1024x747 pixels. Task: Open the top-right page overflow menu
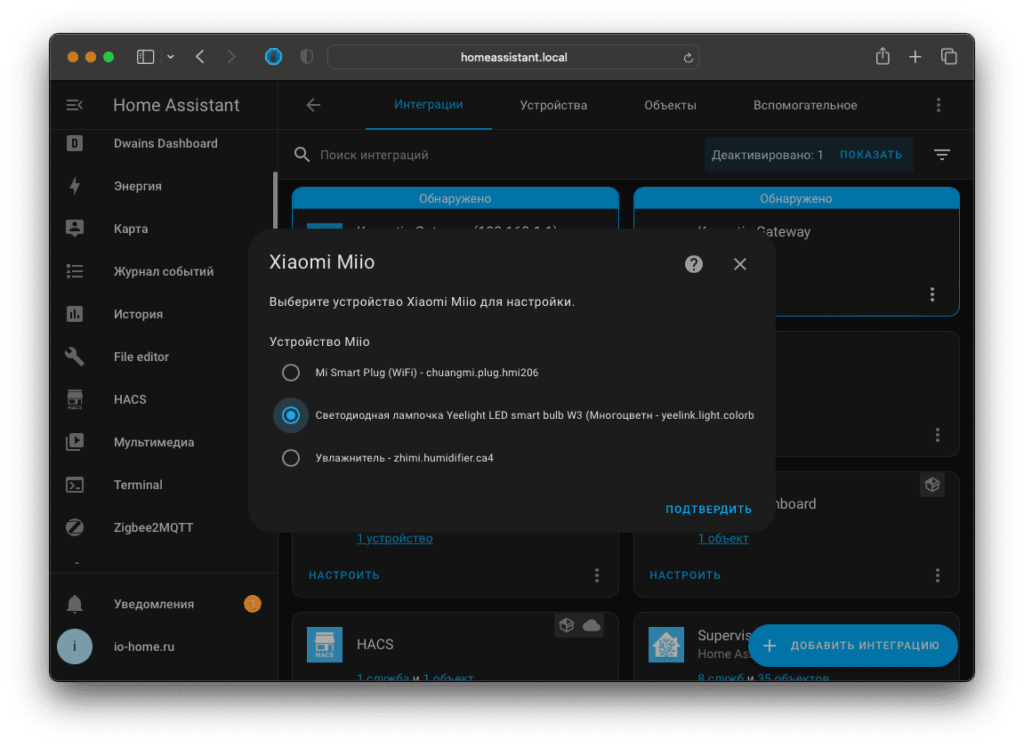point(938,105)
